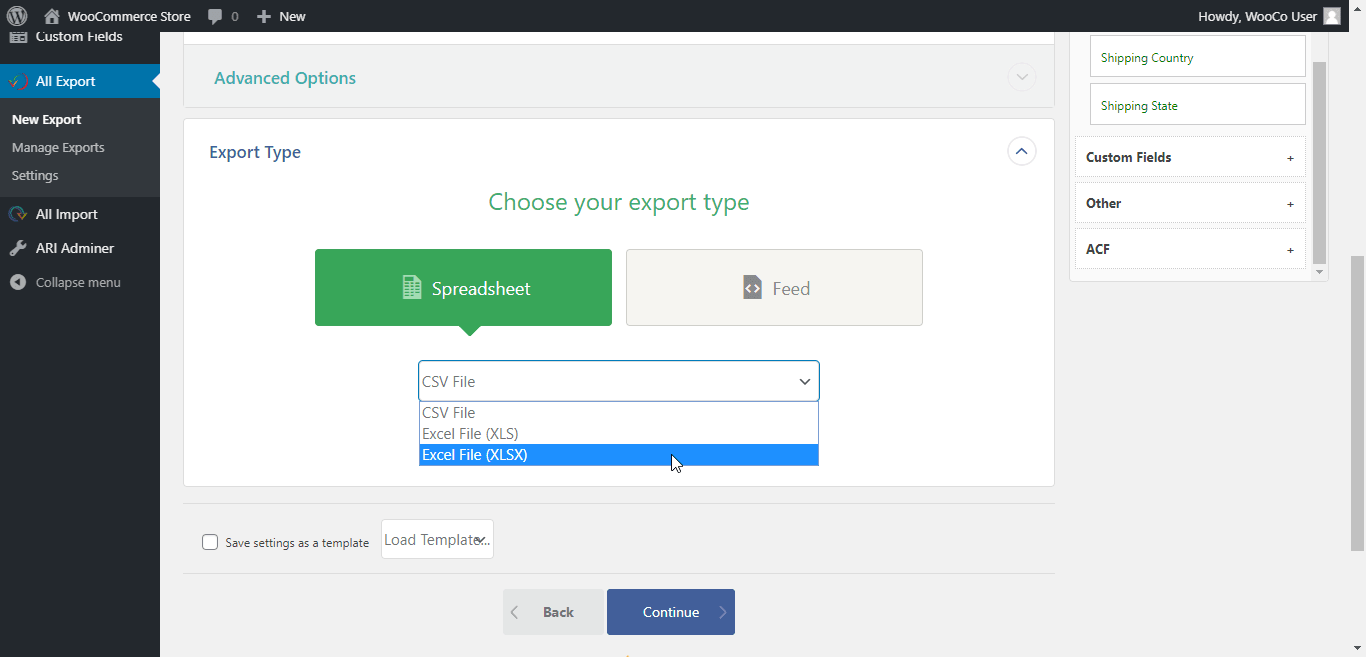Open All Export Settings submenu
Screen dimensions: 1366x657
click(x=35, y=175)
